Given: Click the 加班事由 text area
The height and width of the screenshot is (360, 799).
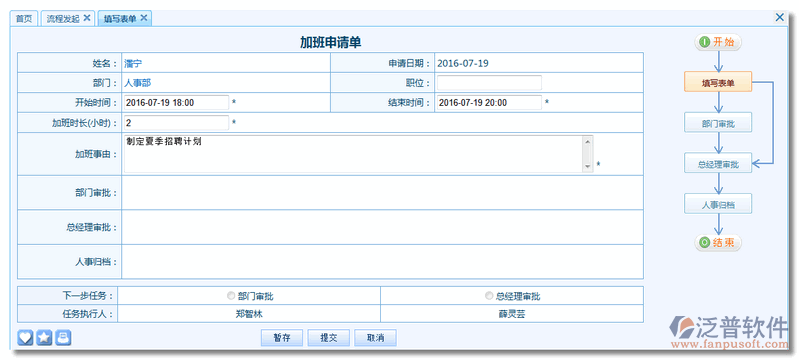Looking at the screenshot, I should [358, 153].
